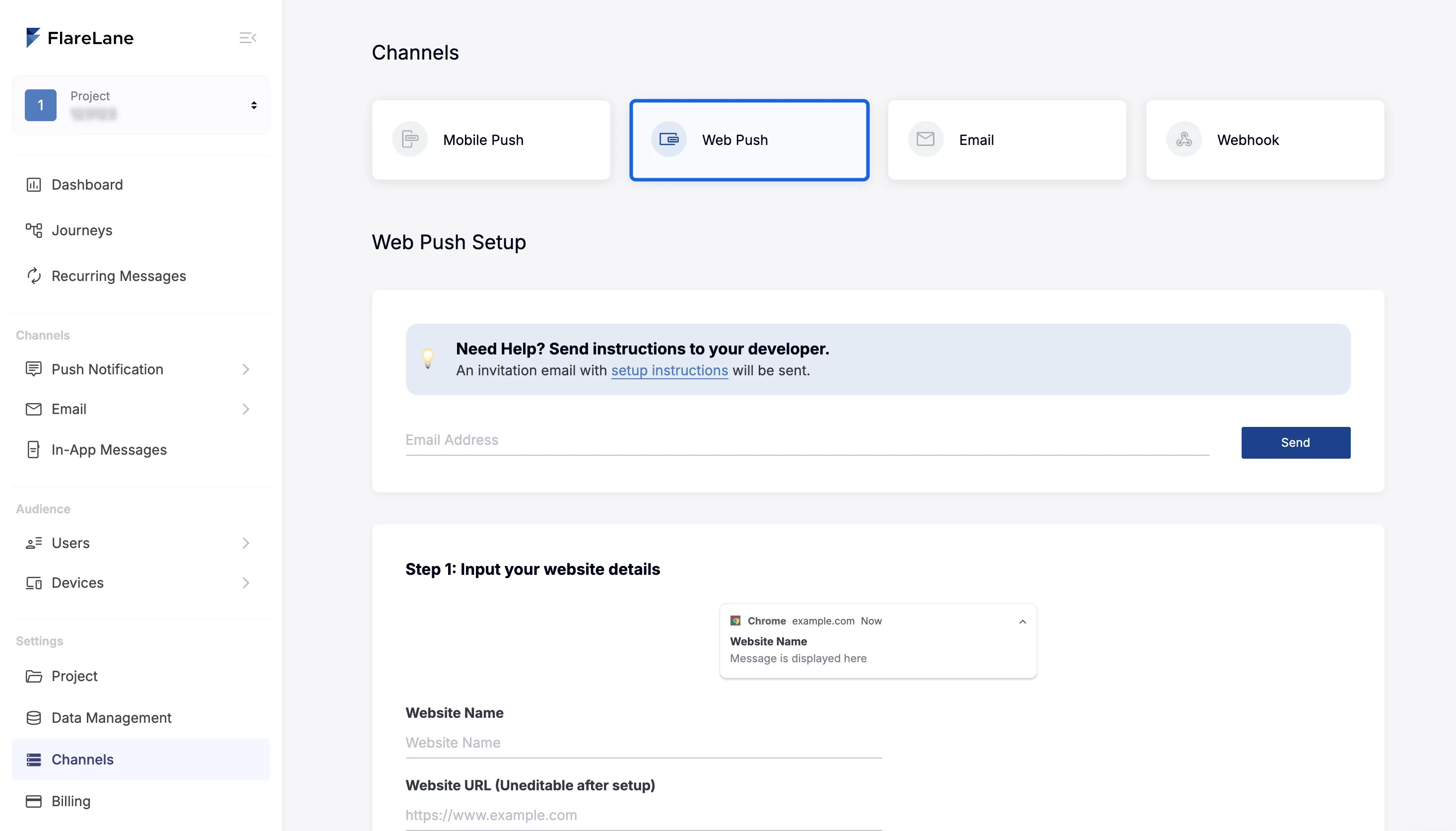Image resolution: width=1456 pixels, height=831 pixels.
Task: Open Billing settings
Action: tap(140, 801)
